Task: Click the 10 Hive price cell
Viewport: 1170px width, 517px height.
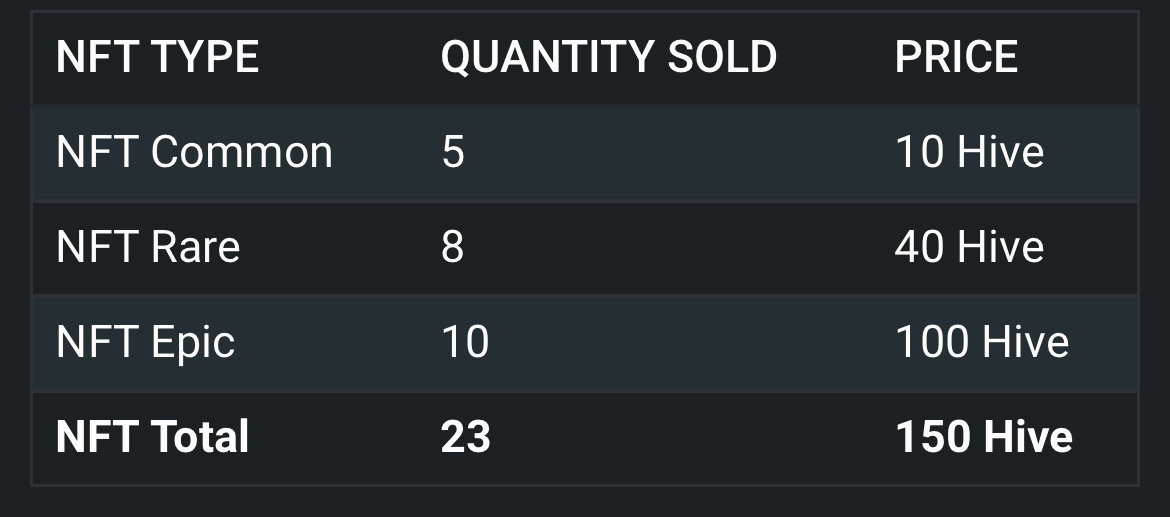Action: pos(969,152)
